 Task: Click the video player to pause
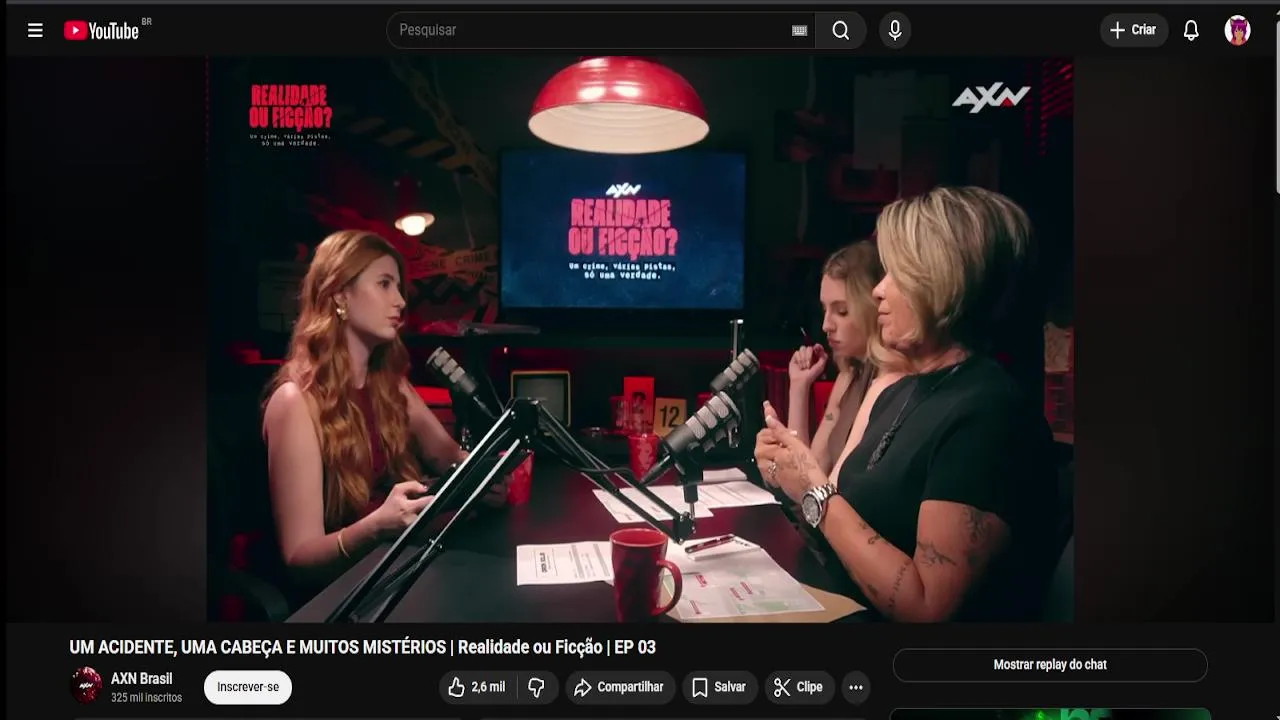click(x=640, y=339)
